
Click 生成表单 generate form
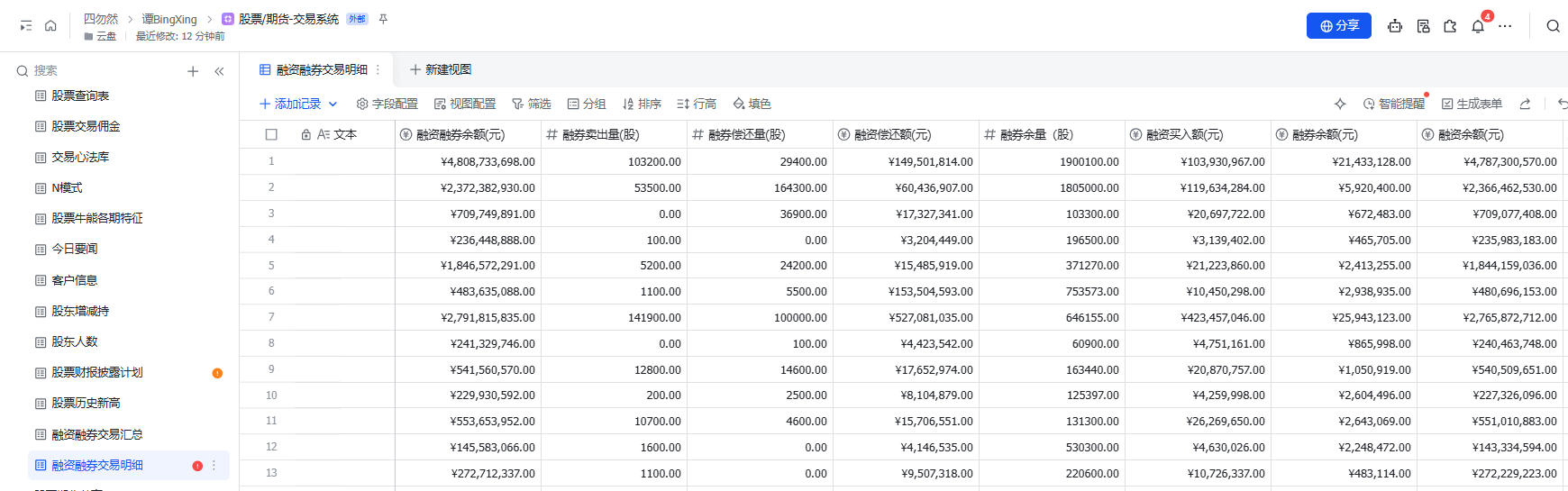pyautogui.click(x=1472, y=104)
